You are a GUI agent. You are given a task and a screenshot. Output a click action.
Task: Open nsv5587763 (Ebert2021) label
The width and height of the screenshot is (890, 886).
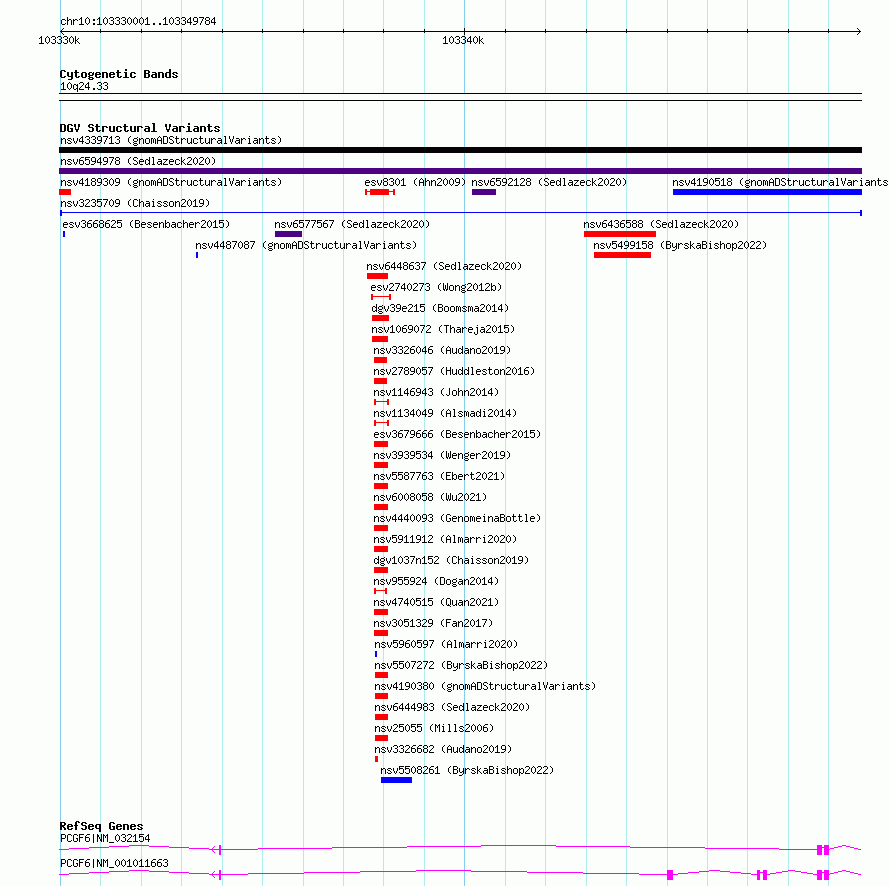(439, 476)
